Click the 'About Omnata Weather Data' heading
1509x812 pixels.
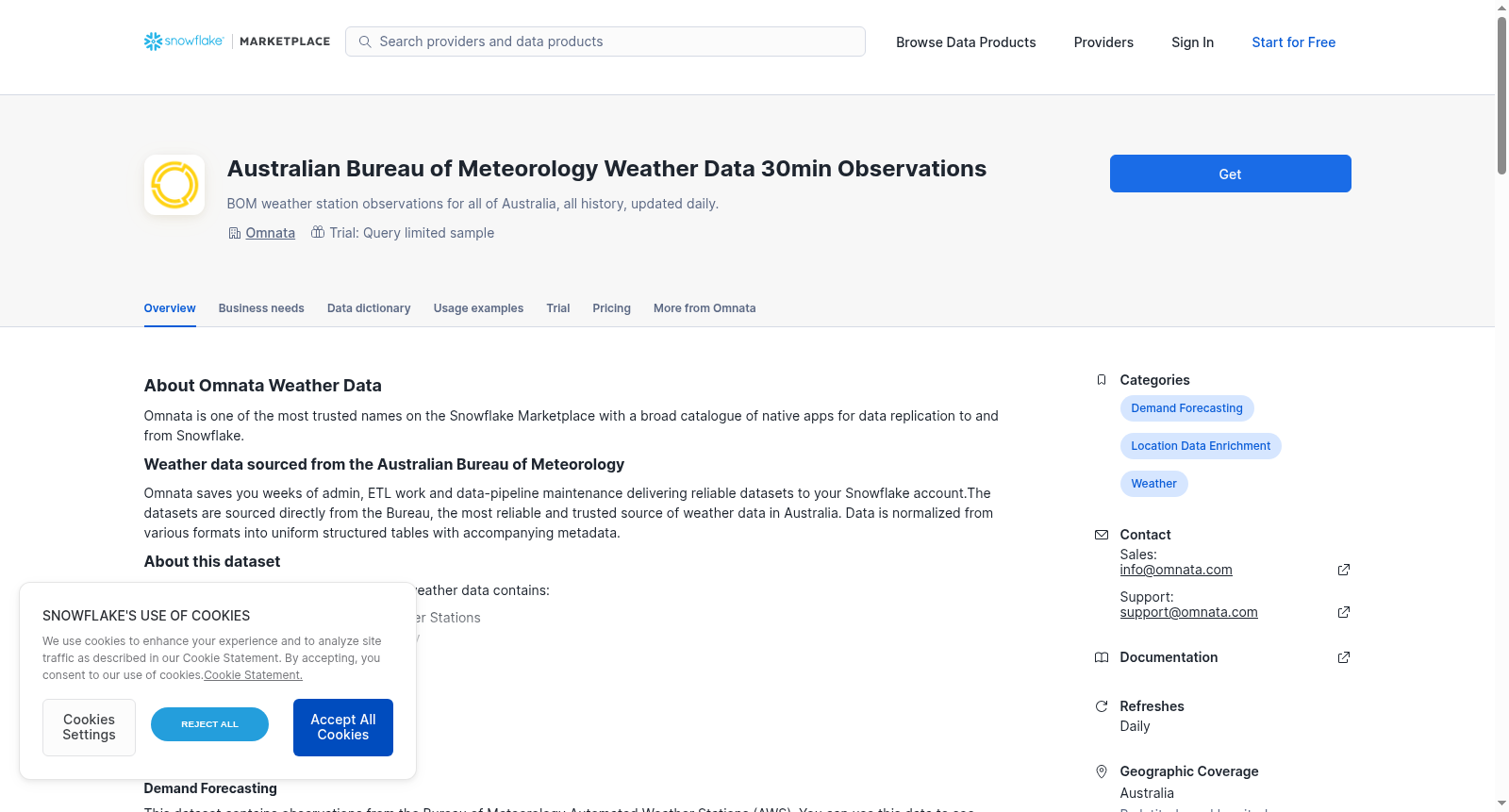coord(262,386)
